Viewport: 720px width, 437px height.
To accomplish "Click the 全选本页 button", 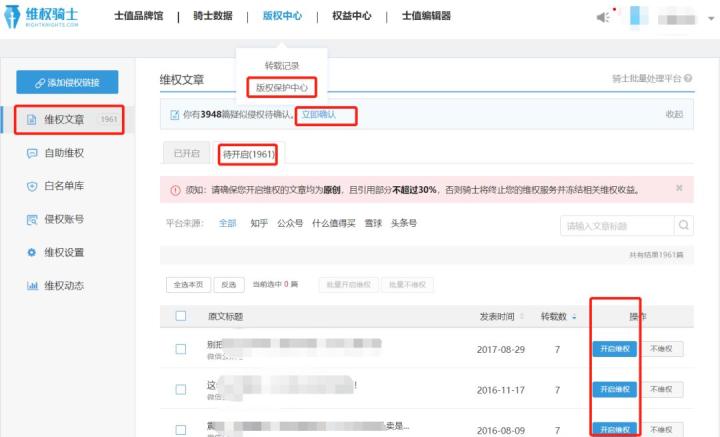I will pyautogui.click(x=188, y=285).
